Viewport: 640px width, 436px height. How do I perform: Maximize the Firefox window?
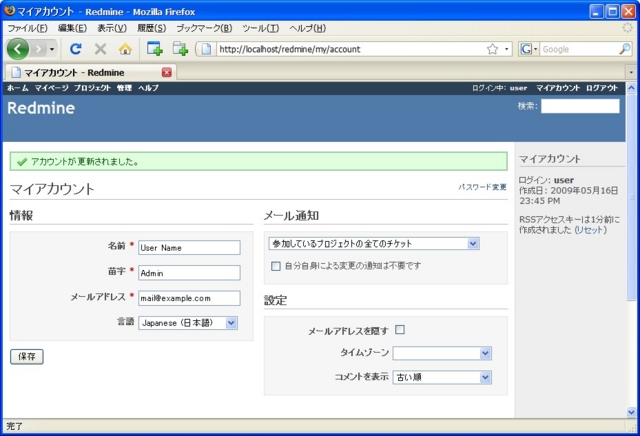click(x=612, y=11)
